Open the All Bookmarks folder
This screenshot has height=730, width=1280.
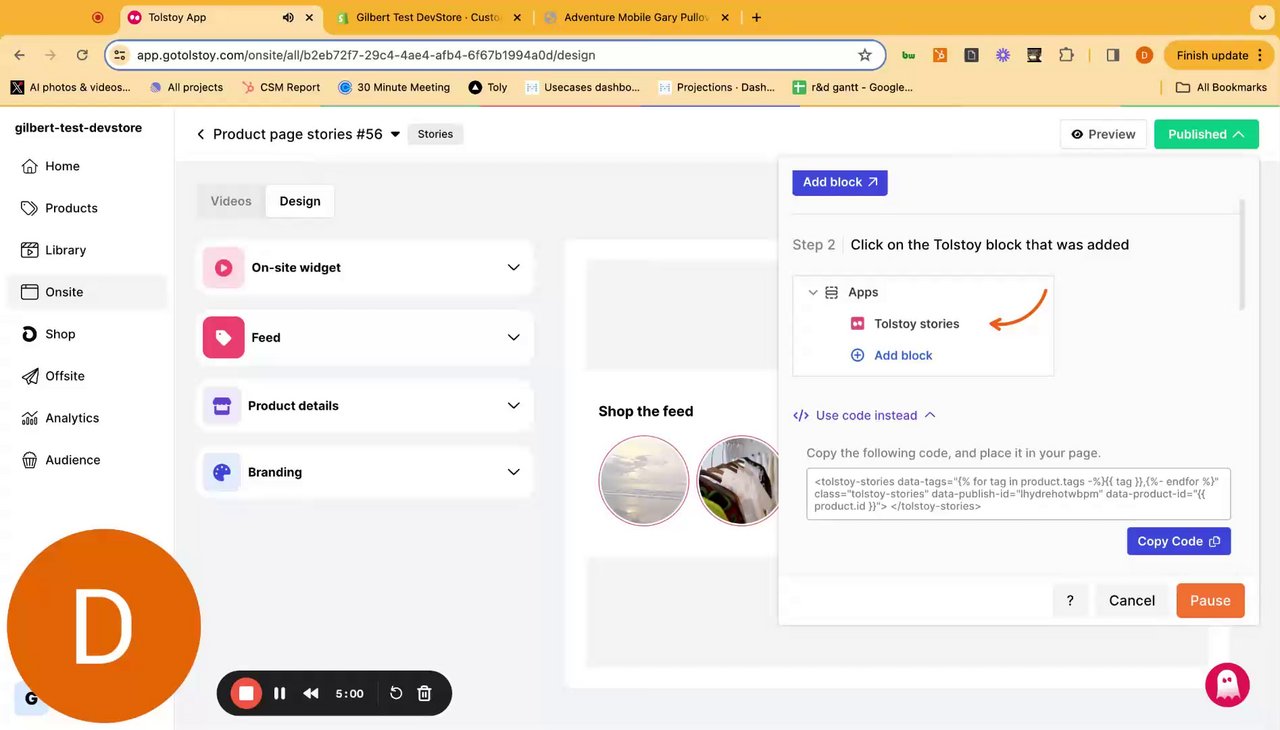pyautogui.click(x=1221, y=87)
